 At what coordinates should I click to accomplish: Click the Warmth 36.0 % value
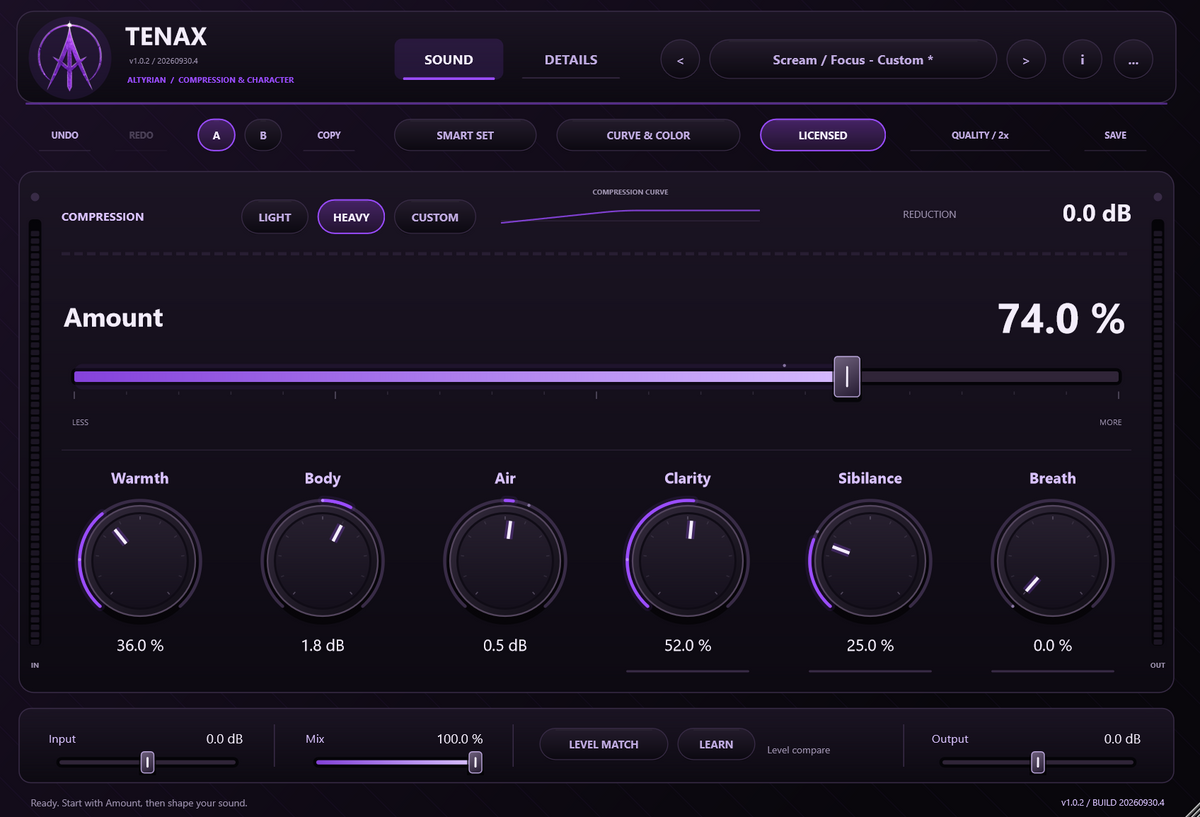pos(140,646)
